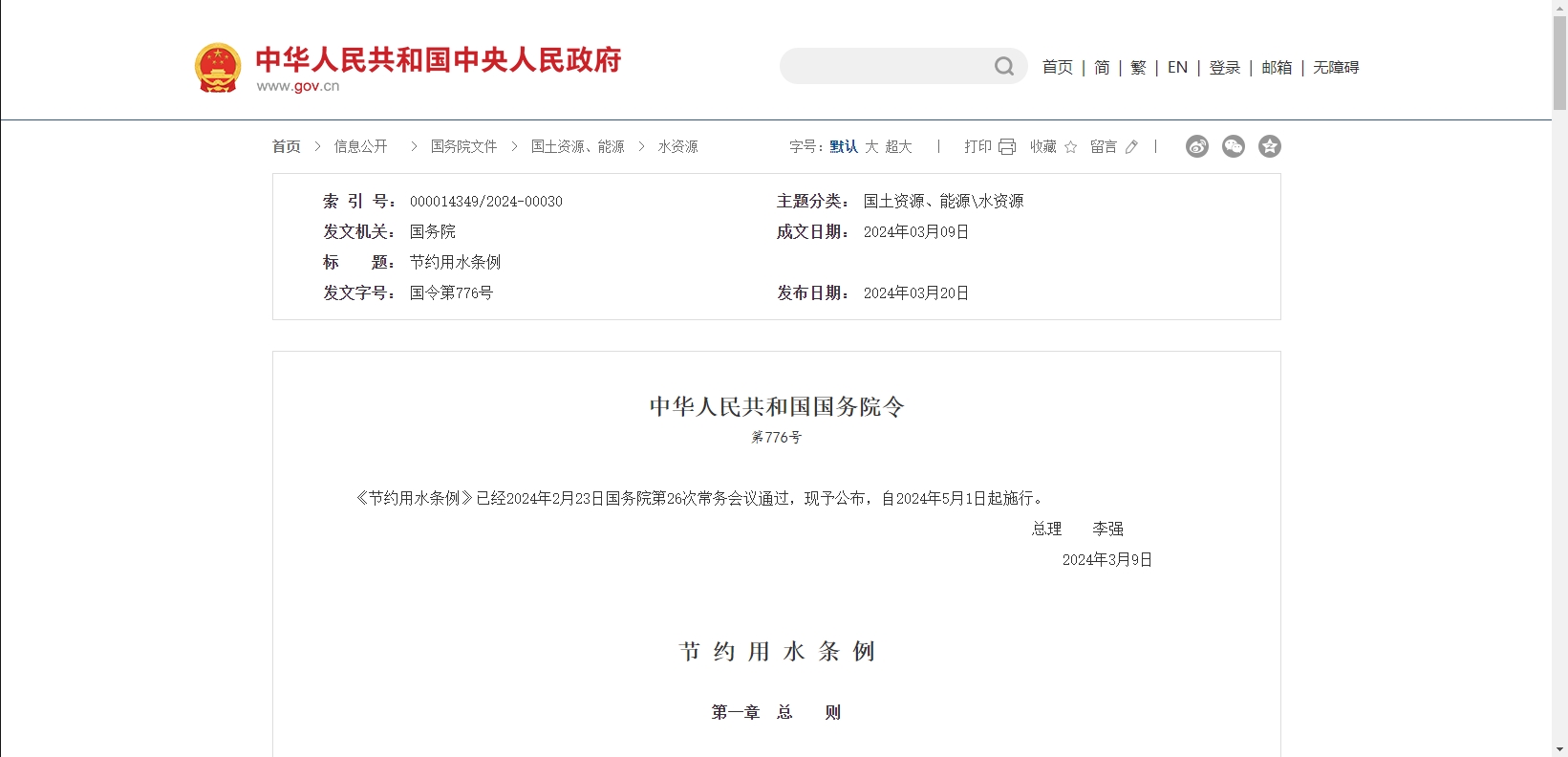The height and width of the screenshot is (757, 1568).
Task: Click document number 国令第776号
Action: (x=451, y=292)
